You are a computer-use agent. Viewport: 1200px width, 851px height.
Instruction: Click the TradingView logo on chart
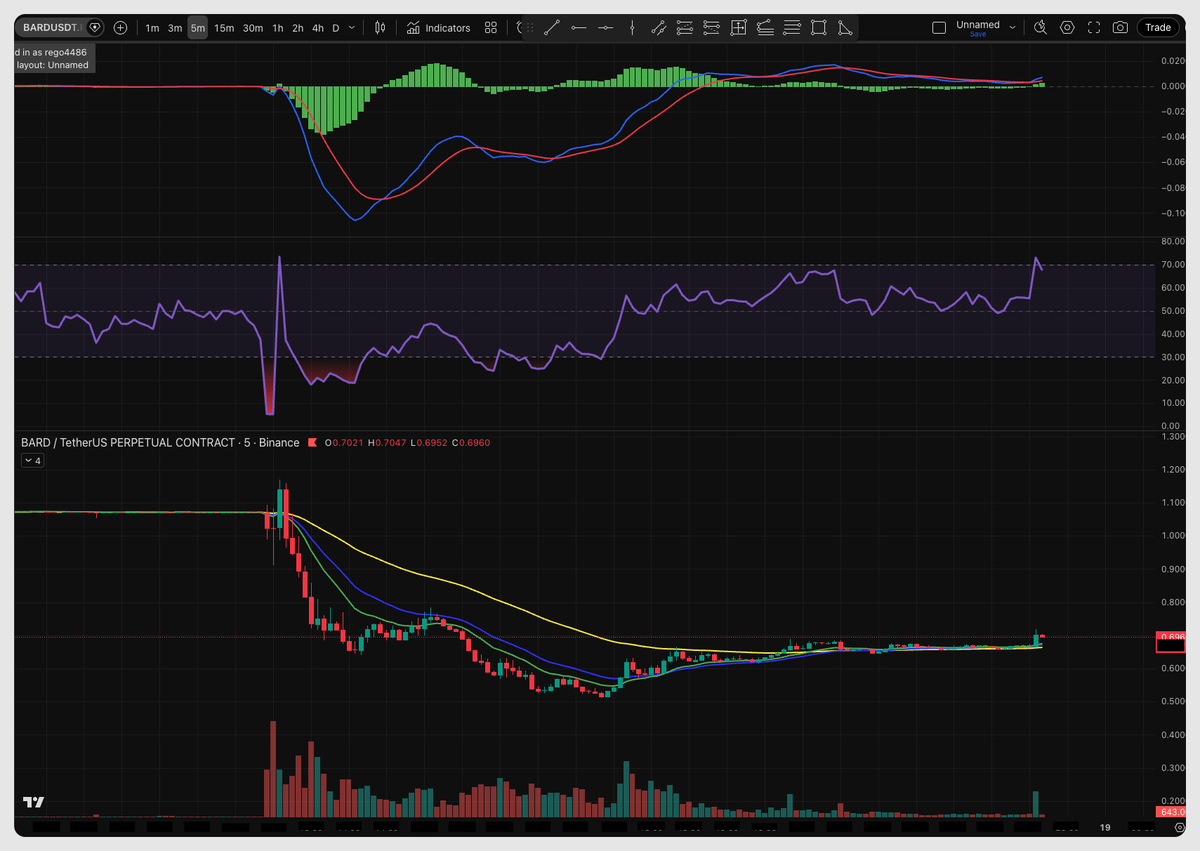point(34,802)
